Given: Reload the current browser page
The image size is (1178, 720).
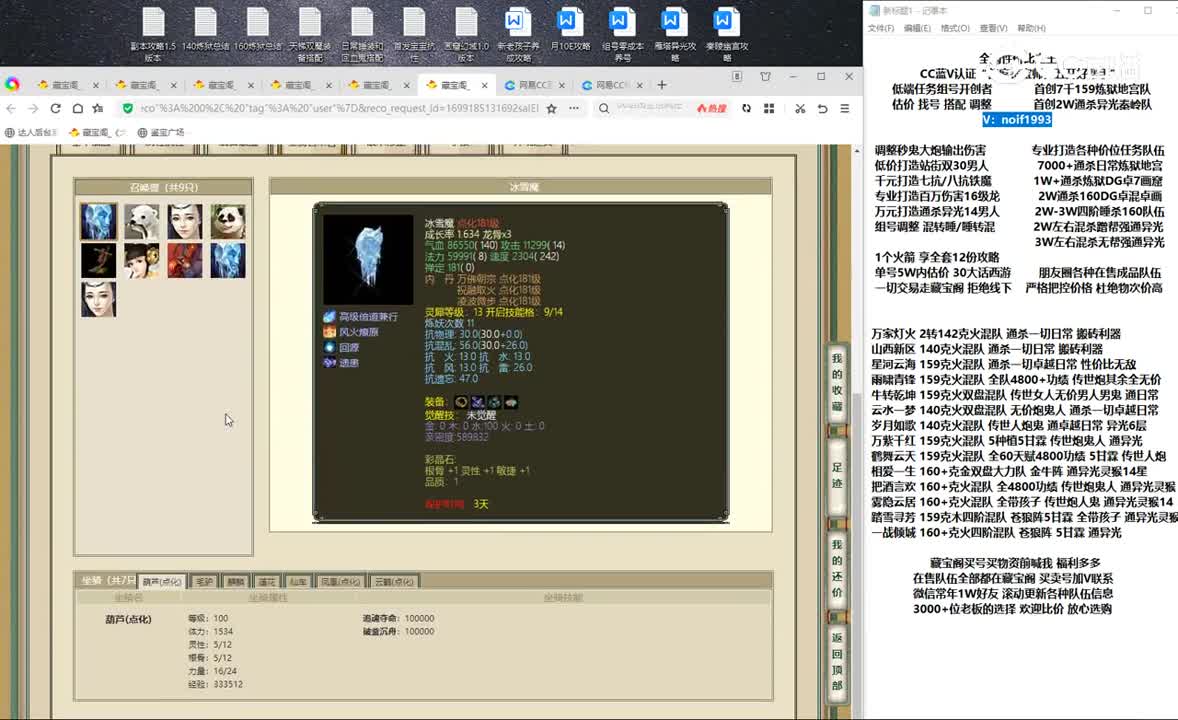Looking at the screenshot, I should (55, 108).
